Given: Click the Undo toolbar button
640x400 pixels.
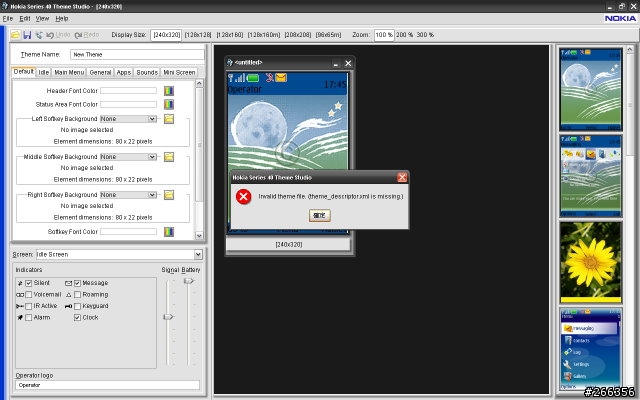Looking at the screenshot, I should (58, 35).
